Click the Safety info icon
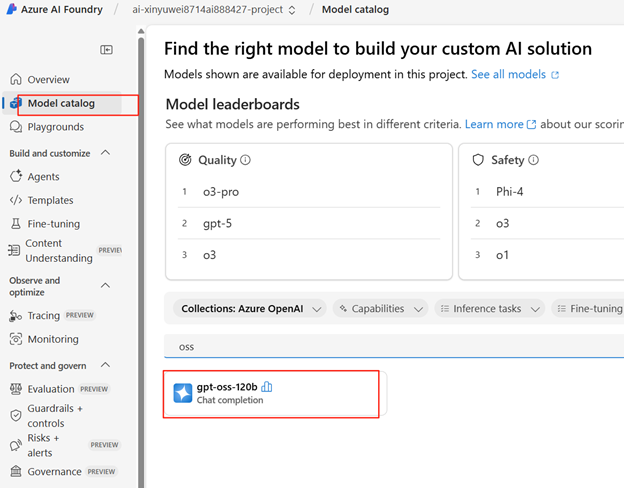Image resolution: width=624 pixels, height=488 pixels. click(x=533, y=159)
